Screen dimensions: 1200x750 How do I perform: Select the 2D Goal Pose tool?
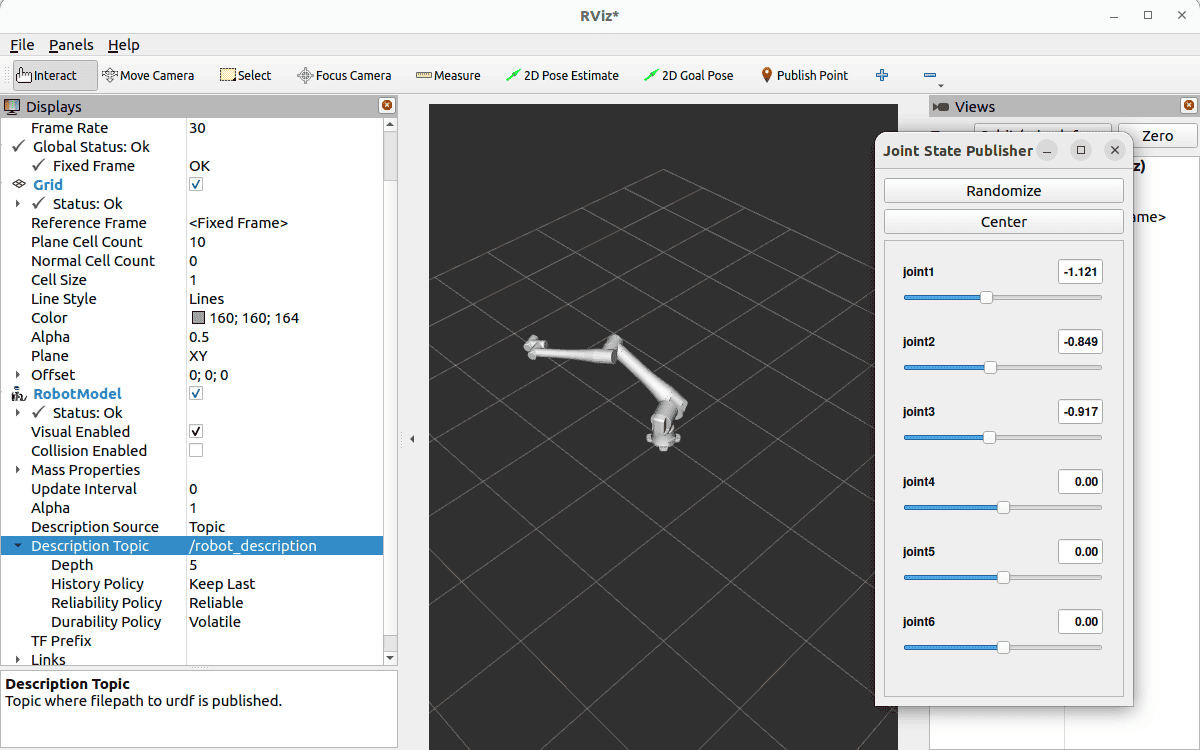pyautogui.click(x=688, y=75)
